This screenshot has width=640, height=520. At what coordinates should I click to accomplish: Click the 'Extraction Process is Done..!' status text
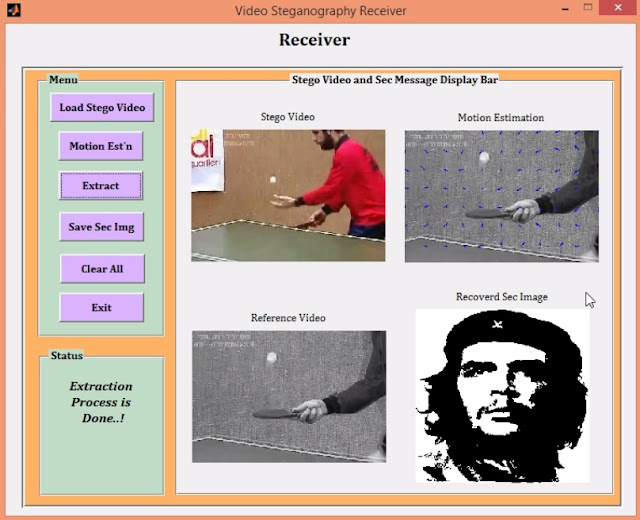pyautogui.click(x=101, y=402)
